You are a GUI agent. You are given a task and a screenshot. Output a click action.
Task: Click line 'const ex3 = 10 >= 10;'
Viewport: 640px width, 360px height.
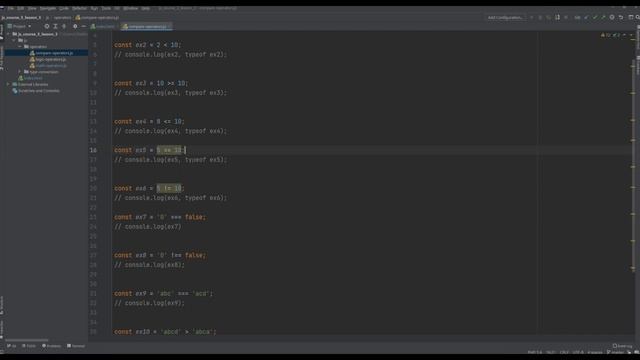pyautogui.click(x=151, y=83)
